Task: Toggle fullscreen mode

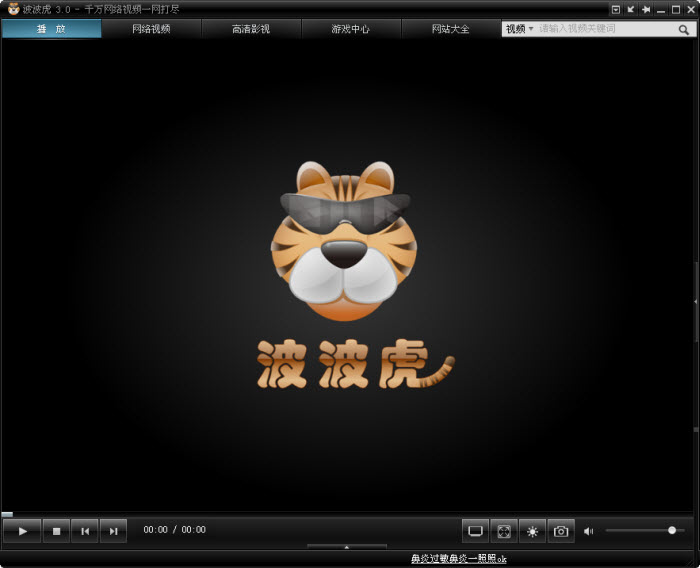Action: [504, 531]
